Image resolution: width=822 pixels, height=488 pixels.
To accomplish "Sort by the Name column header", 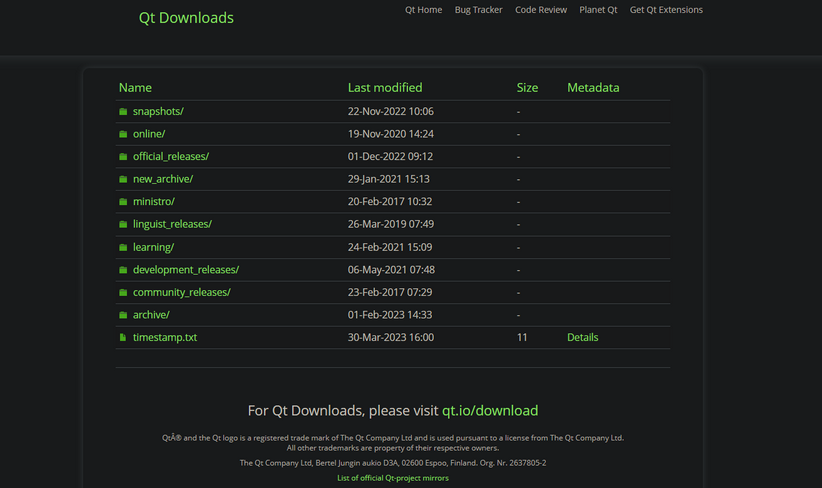I will click(x=135, y=88).
